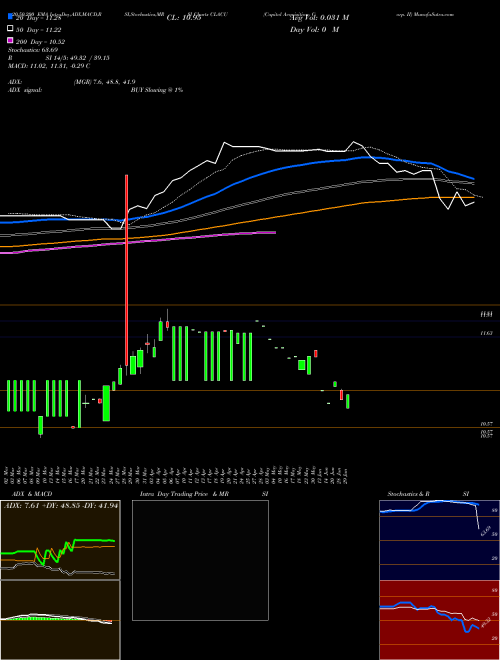Click the Avg Vol: 0.031 M label
The image size is (500, 660).
(319, 18)
